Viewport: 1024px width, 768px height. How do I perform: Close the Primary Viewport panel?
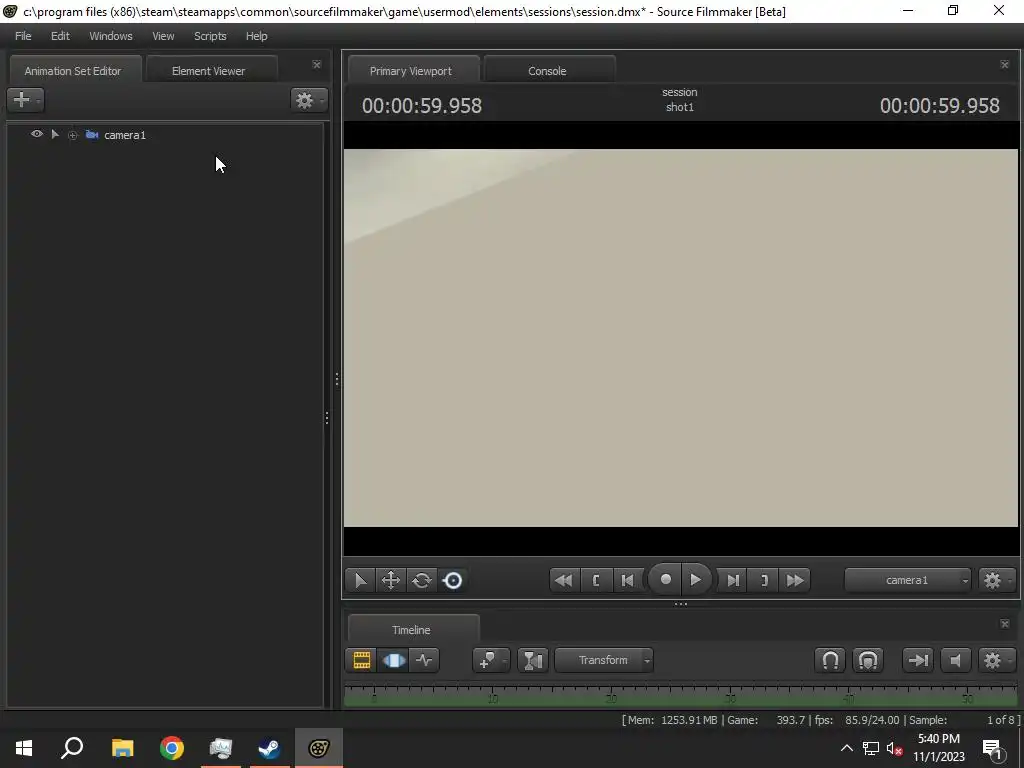click(x=1004, y=64)
